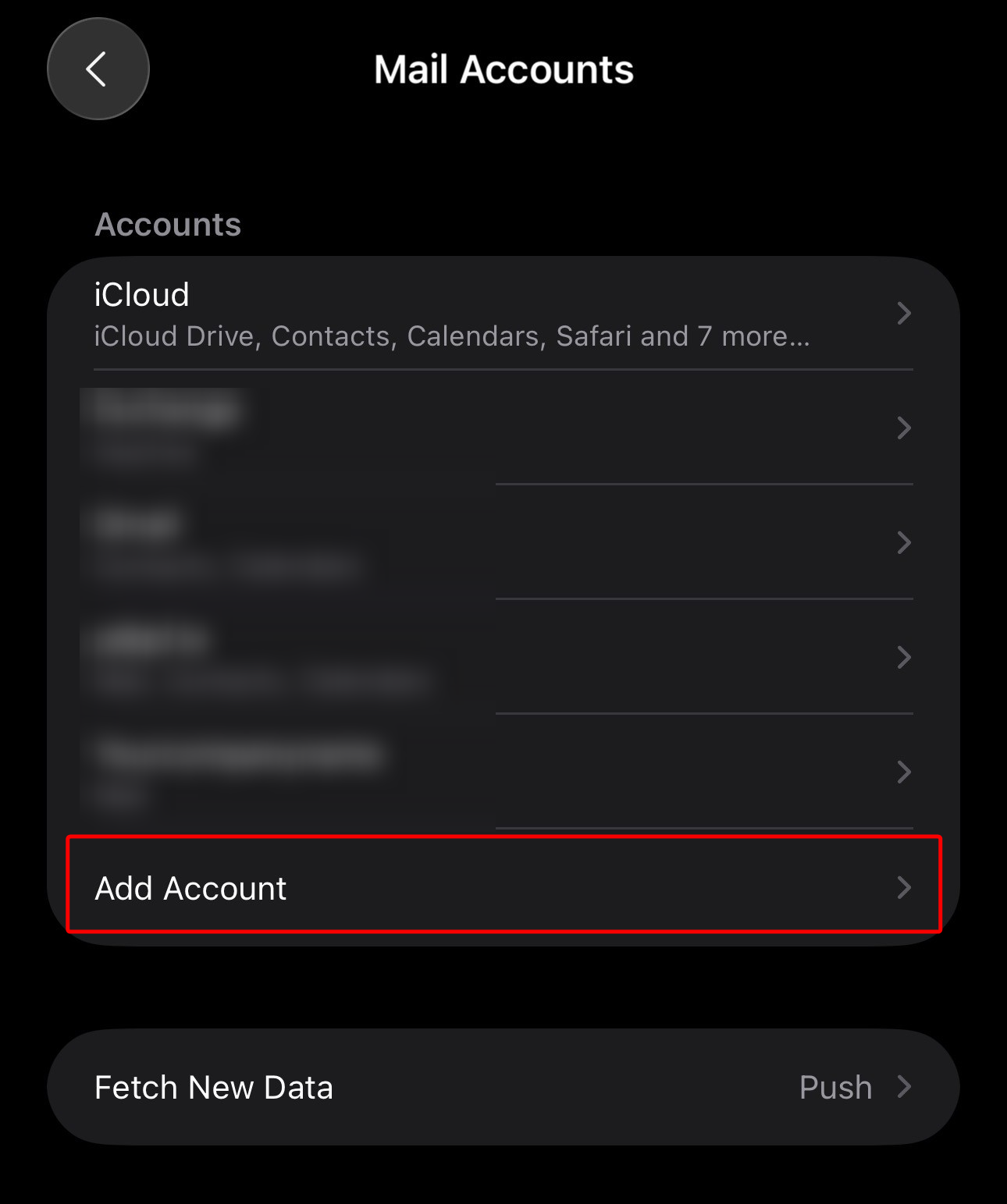This screenshot has width=1007, height=1204.
Task: Tap the back arrow button
Action: point(98,69)
